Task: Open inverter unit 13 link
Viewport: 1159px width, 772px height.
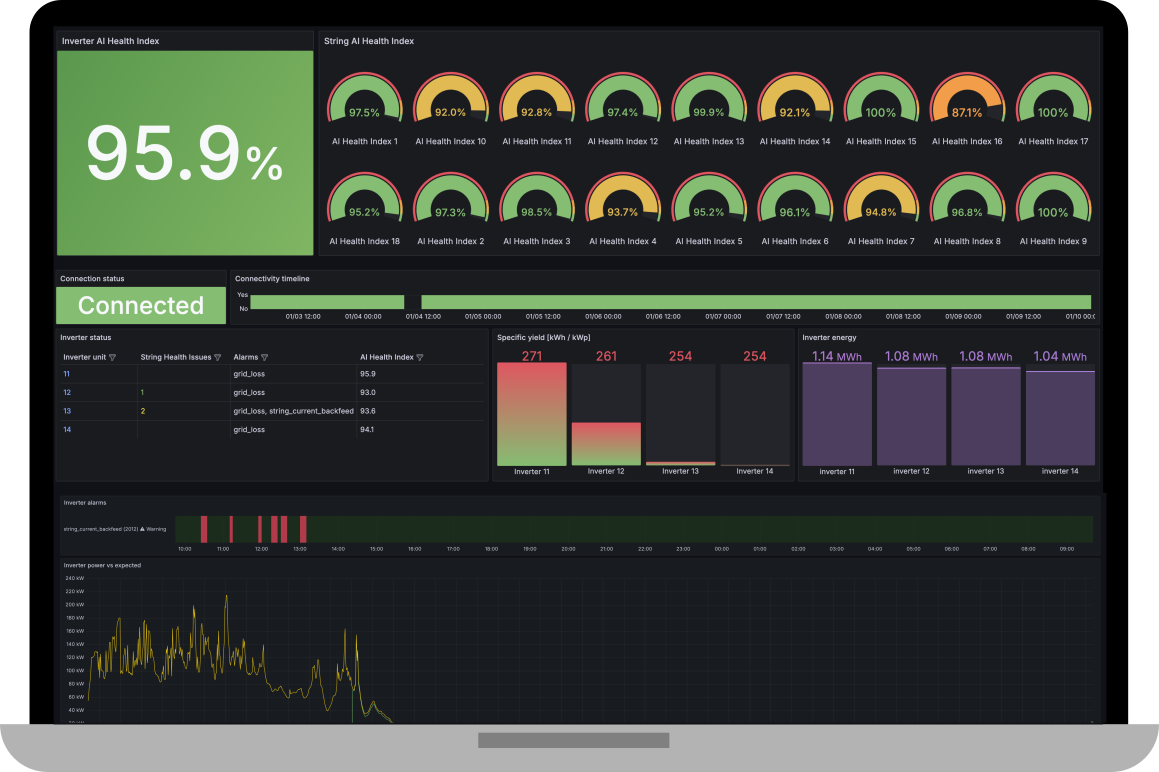Action: coord(67,411)
